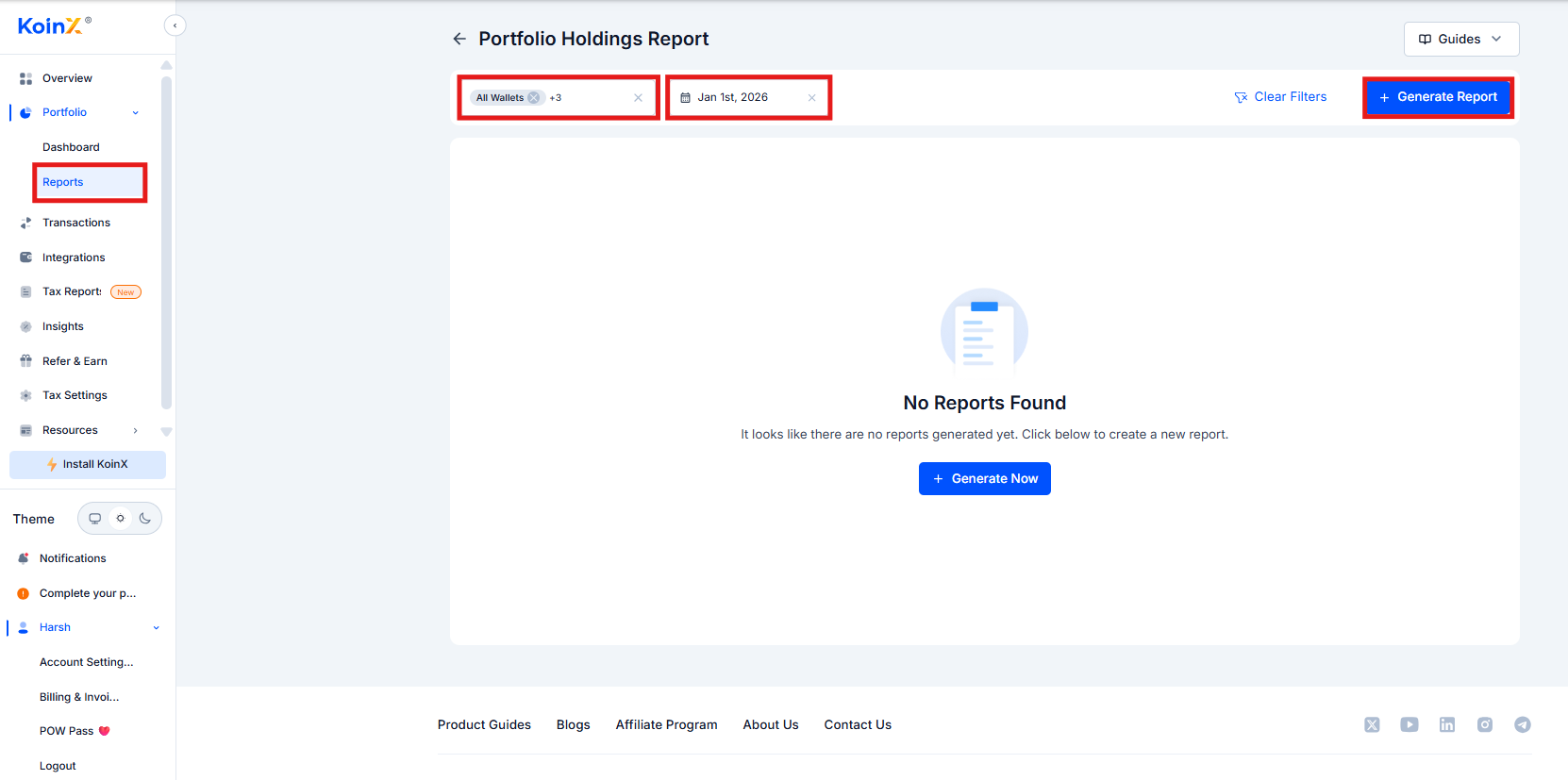Click the Integrations wallet icon
Image resolution: width=1568 pixels, height=780 pixels.
25,257
